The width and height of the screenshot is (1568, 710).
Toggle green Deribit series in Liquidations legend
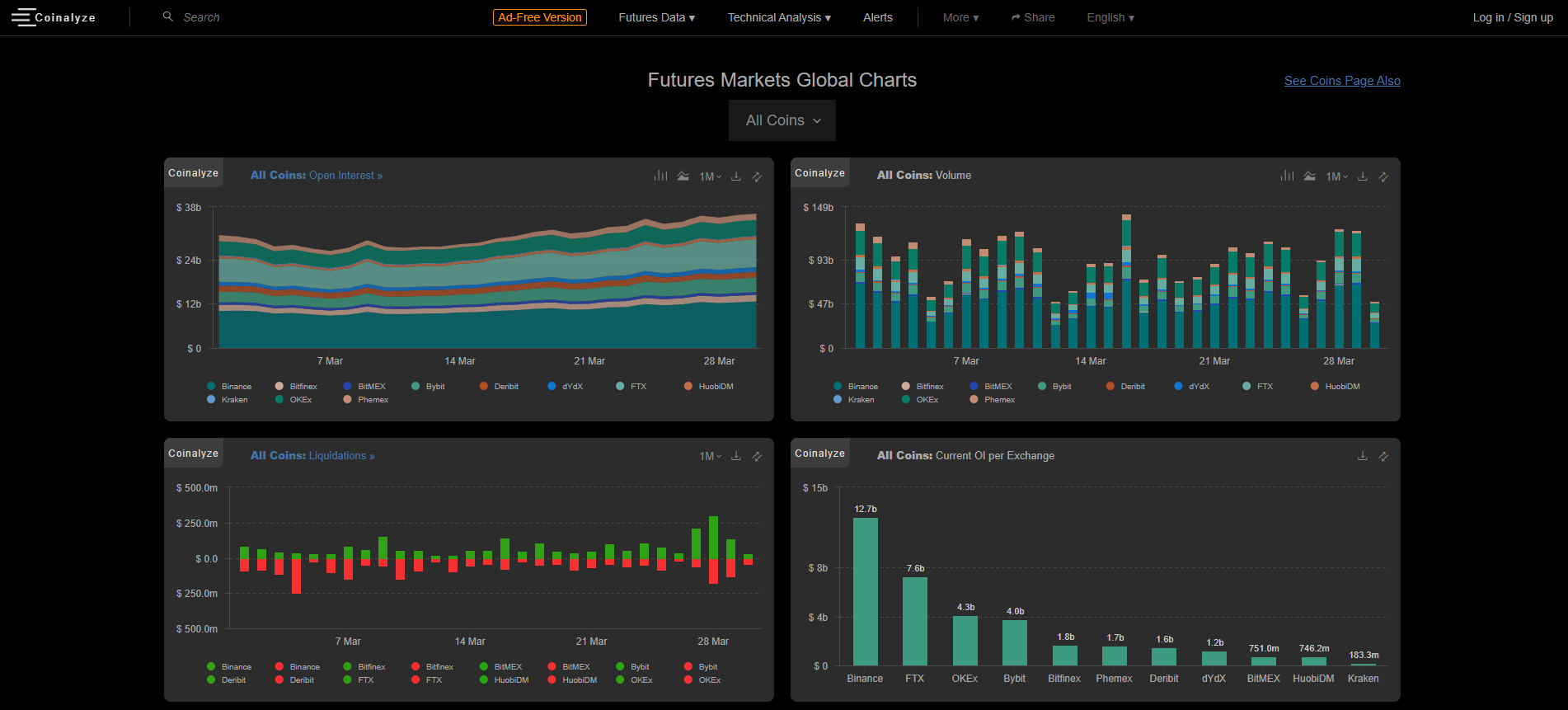(x=227, y=679)
